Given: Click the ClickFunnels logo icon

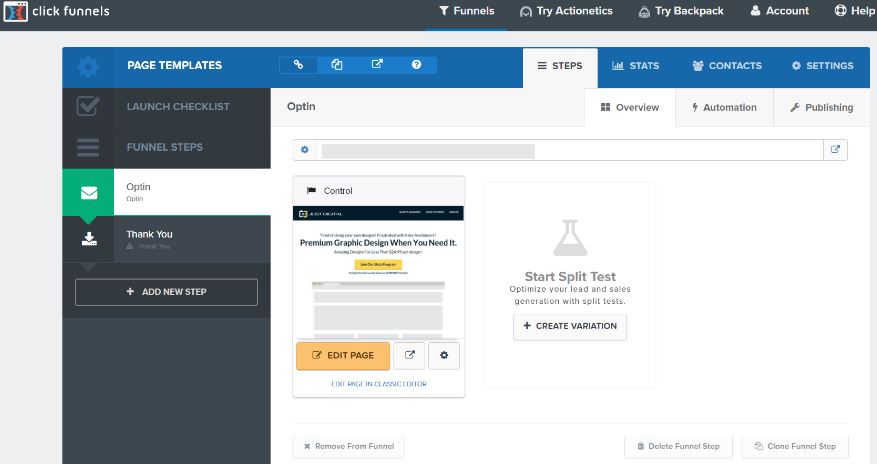Looking at the screenshot, I should 15,11.
